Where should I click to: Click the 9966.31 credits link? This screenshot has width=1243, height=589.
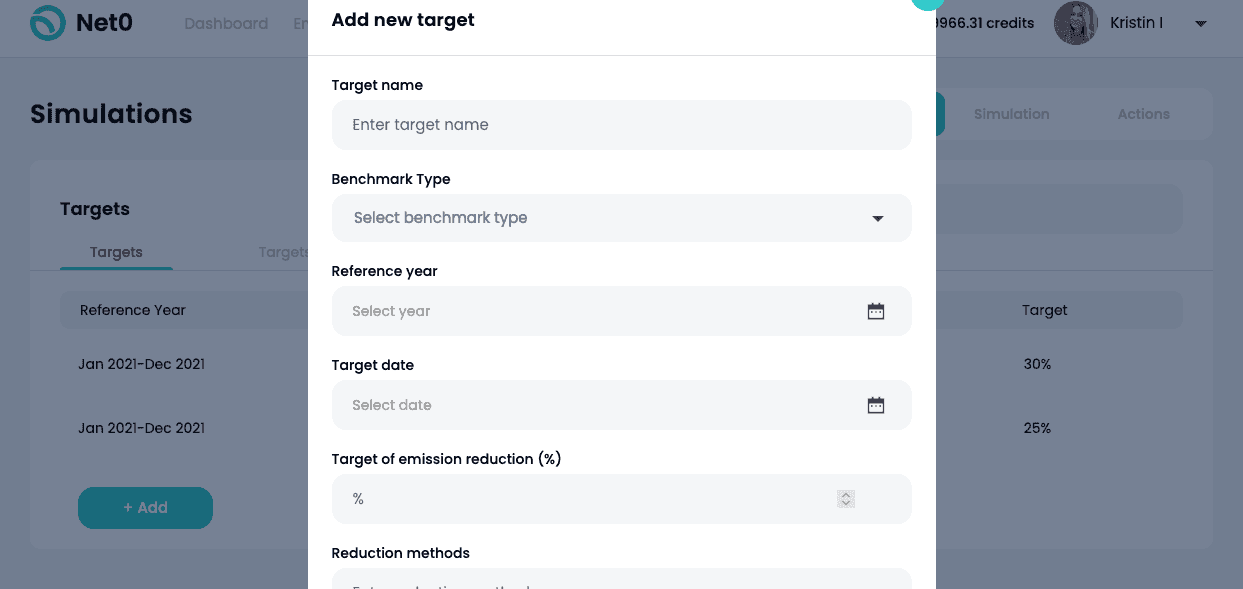pos(984,23)
